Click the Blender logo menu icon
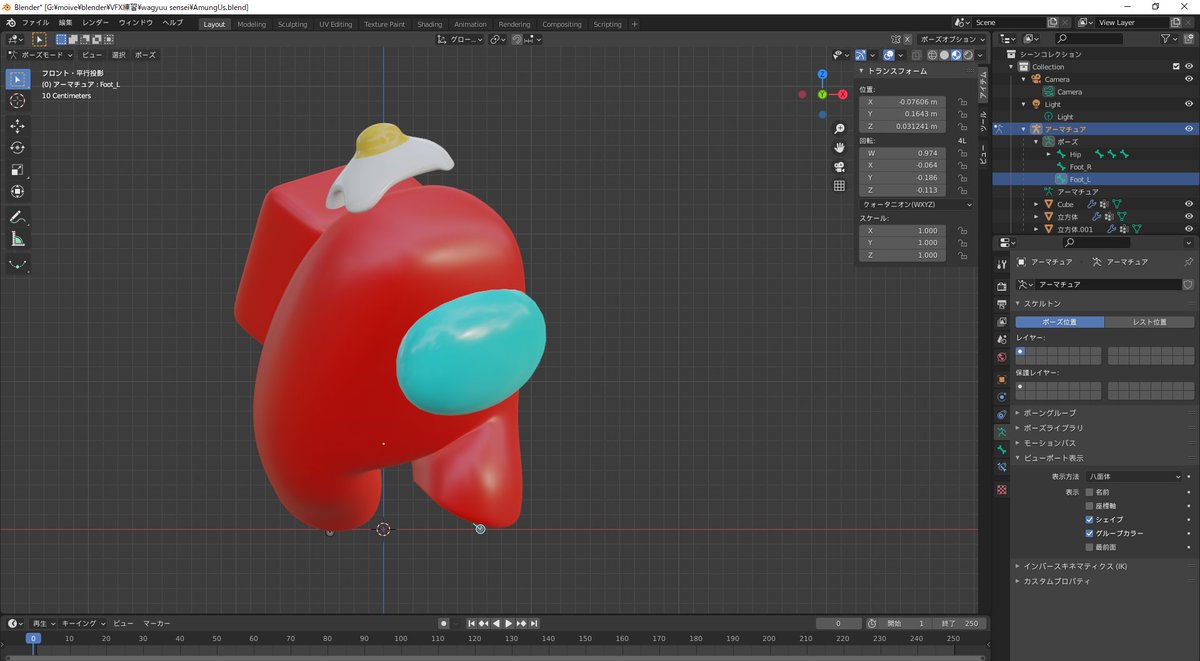The height and width of the screenshot is (661, 1200). tap(10, 22)
